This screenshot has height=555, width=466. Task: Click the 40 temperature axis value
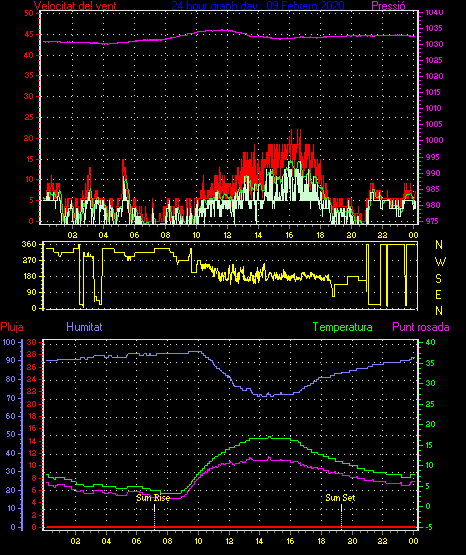(x=431, y=342)
